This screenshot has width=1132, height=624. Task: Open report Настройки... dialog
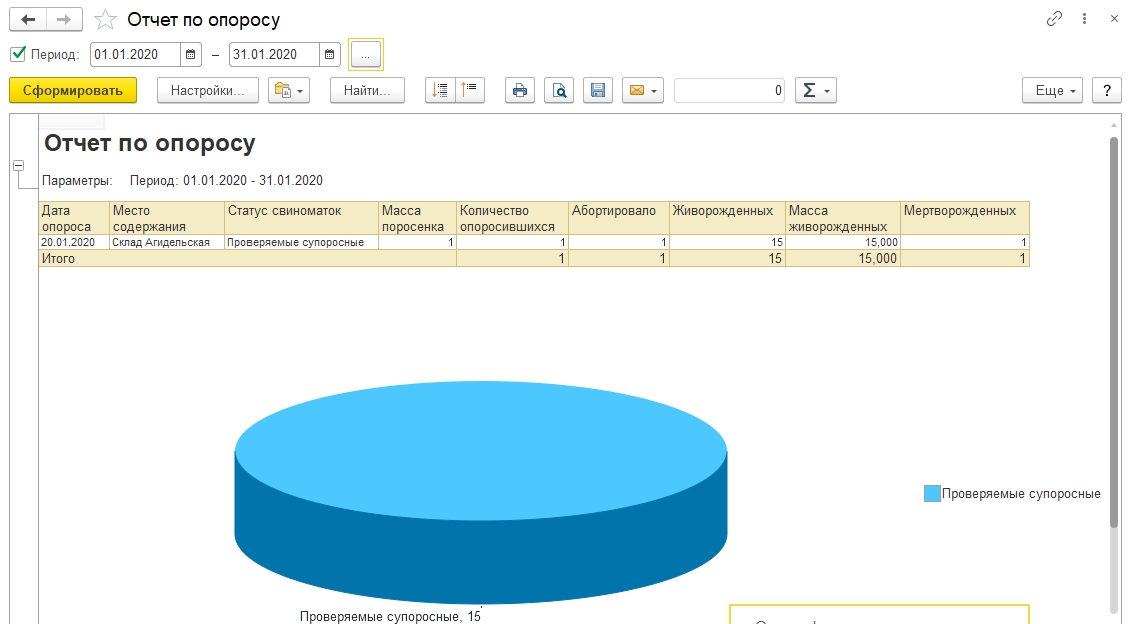[x=208, y=90]
